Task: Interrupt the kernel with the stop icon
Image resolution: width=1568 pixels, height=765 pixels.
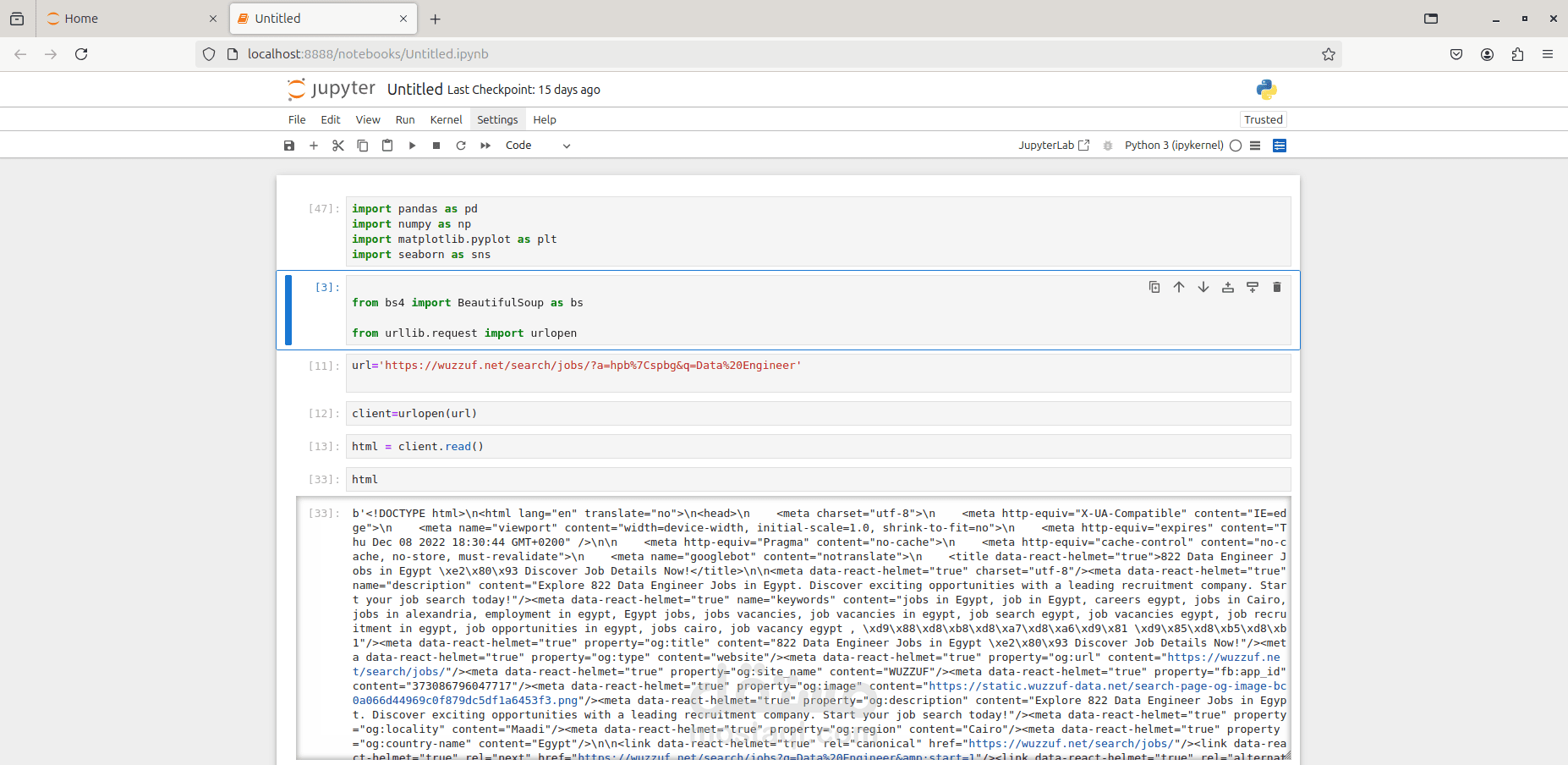Action: pyautogui.click(x=436, y=146)
